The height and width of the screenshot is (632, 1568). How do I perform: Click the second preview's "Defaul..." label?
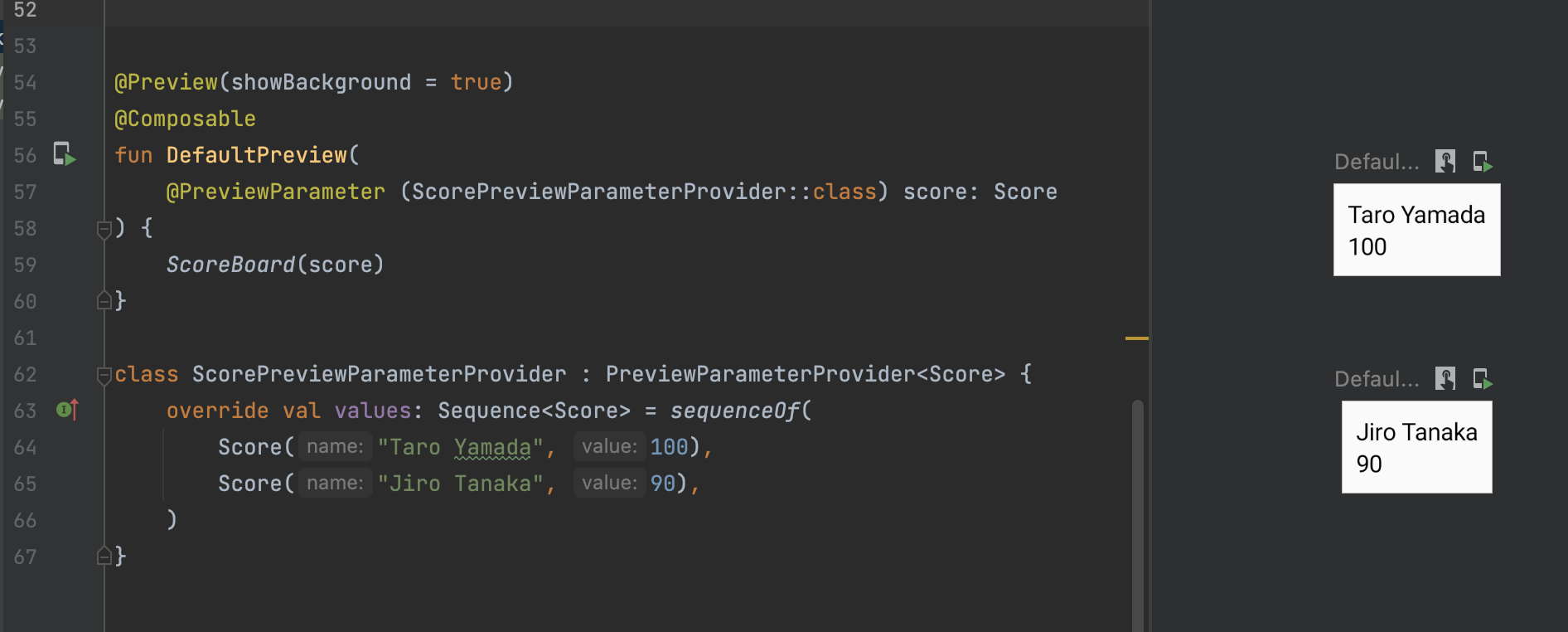(x=1377, y=379)
